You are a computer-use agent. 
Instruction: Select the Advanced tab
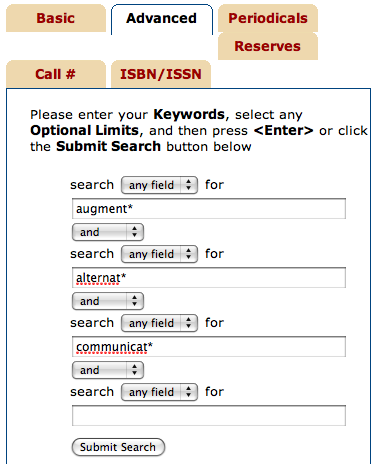pos(162,19)
